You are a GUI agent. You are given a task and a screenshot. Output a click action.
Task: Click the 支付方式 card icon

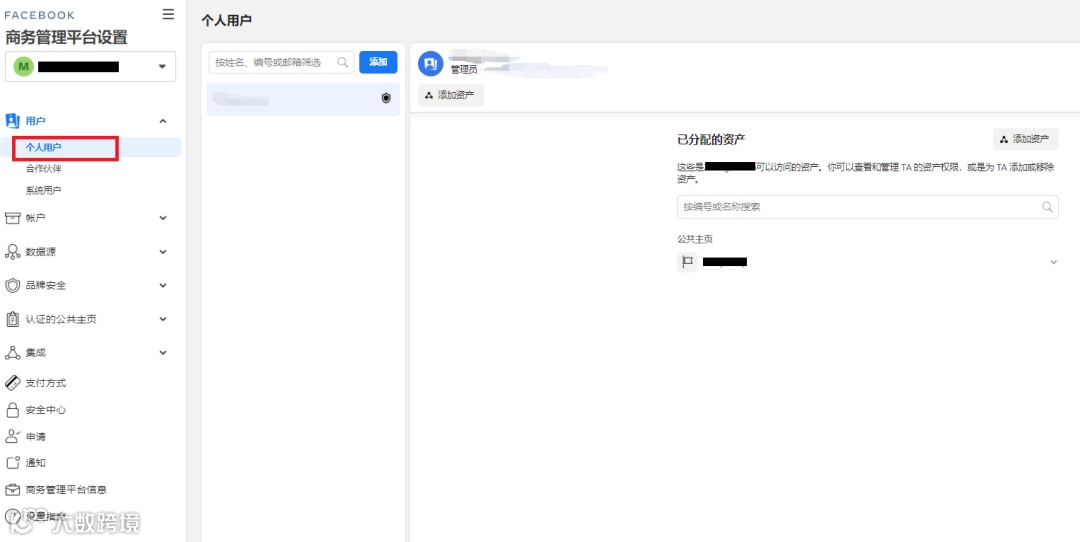coord(13,383)
